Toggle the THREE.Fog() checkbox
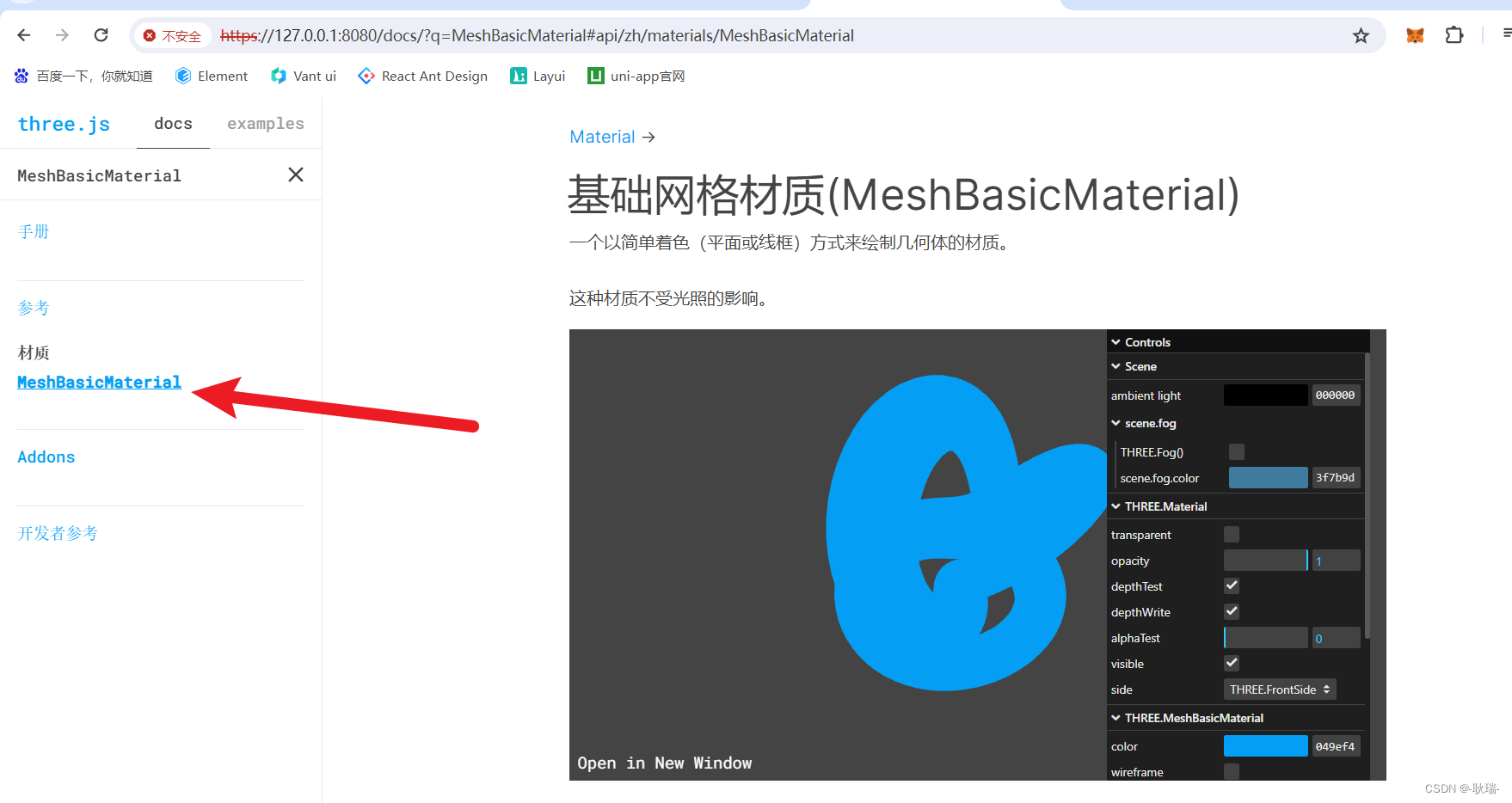 [x=1237, y=451]
